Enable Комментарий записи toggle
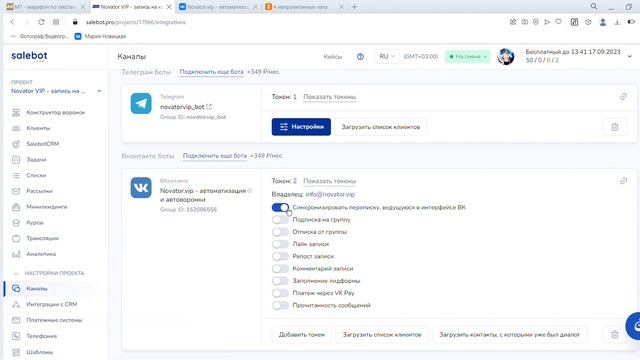 click(280, 269)
